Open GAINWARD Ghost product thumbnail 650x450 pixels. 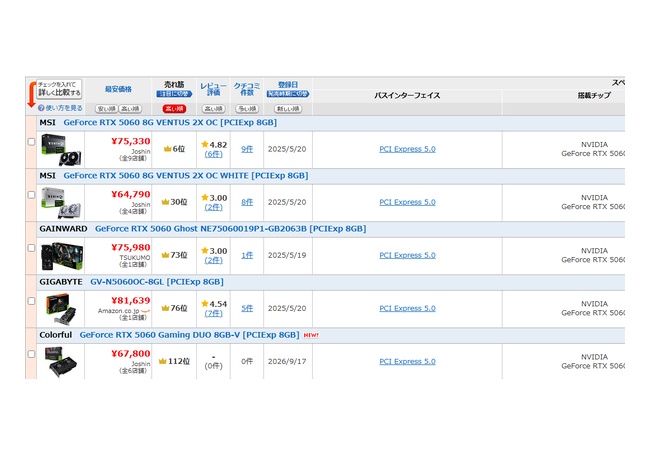coord(62,256)
